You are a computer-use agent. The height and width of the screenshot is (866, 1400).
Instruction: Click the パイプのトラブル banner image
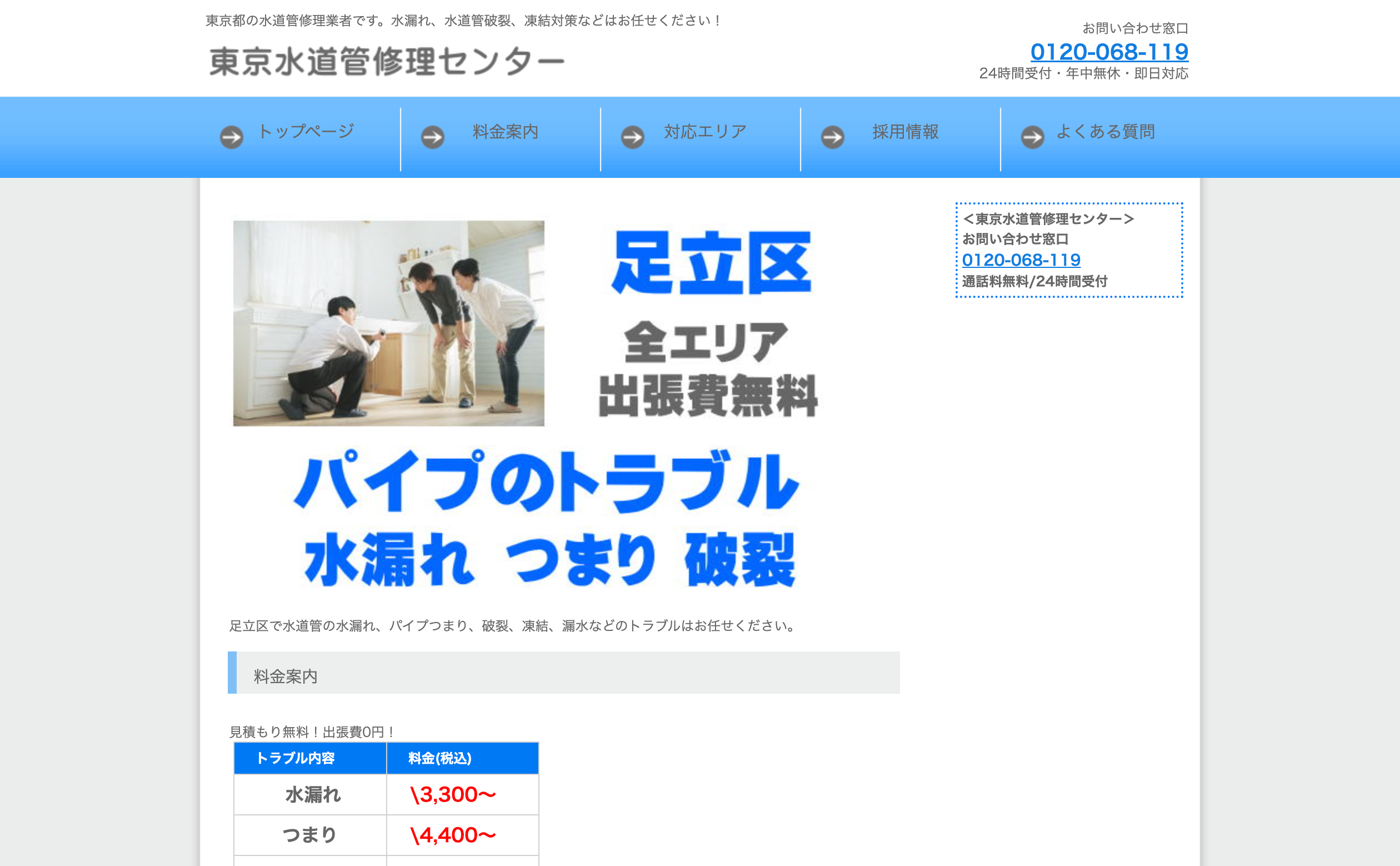coord(547,519)
